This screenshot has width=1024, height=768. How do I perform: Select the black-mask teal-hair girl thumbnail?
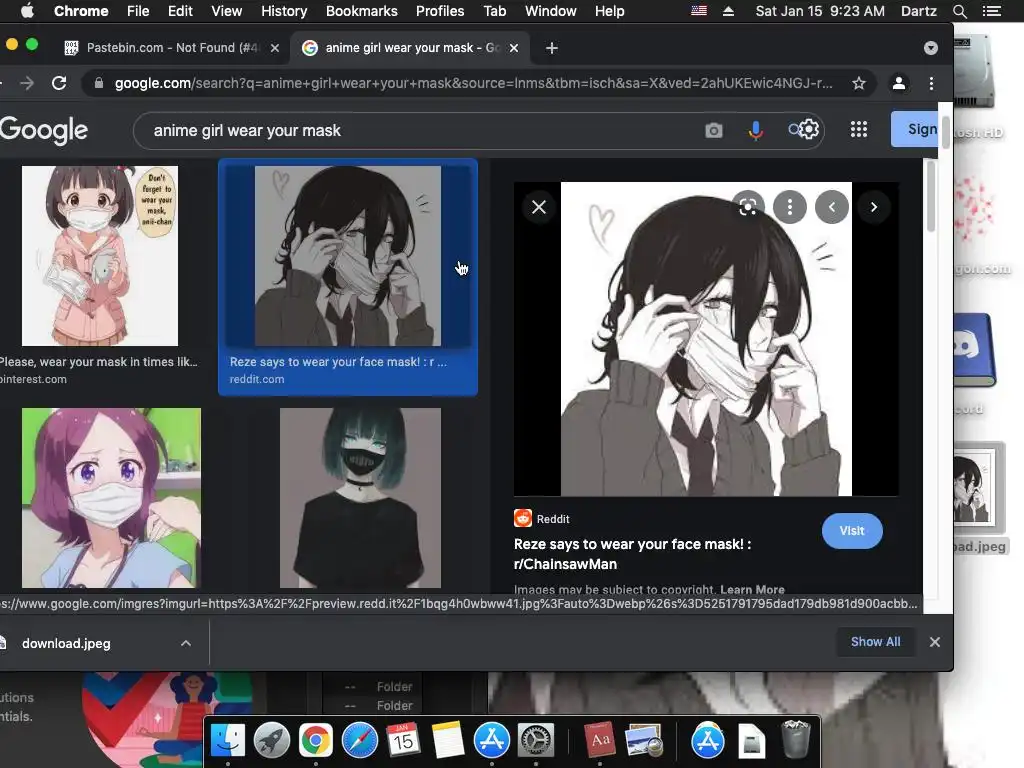pyautogui.click(x=360, y=498)
